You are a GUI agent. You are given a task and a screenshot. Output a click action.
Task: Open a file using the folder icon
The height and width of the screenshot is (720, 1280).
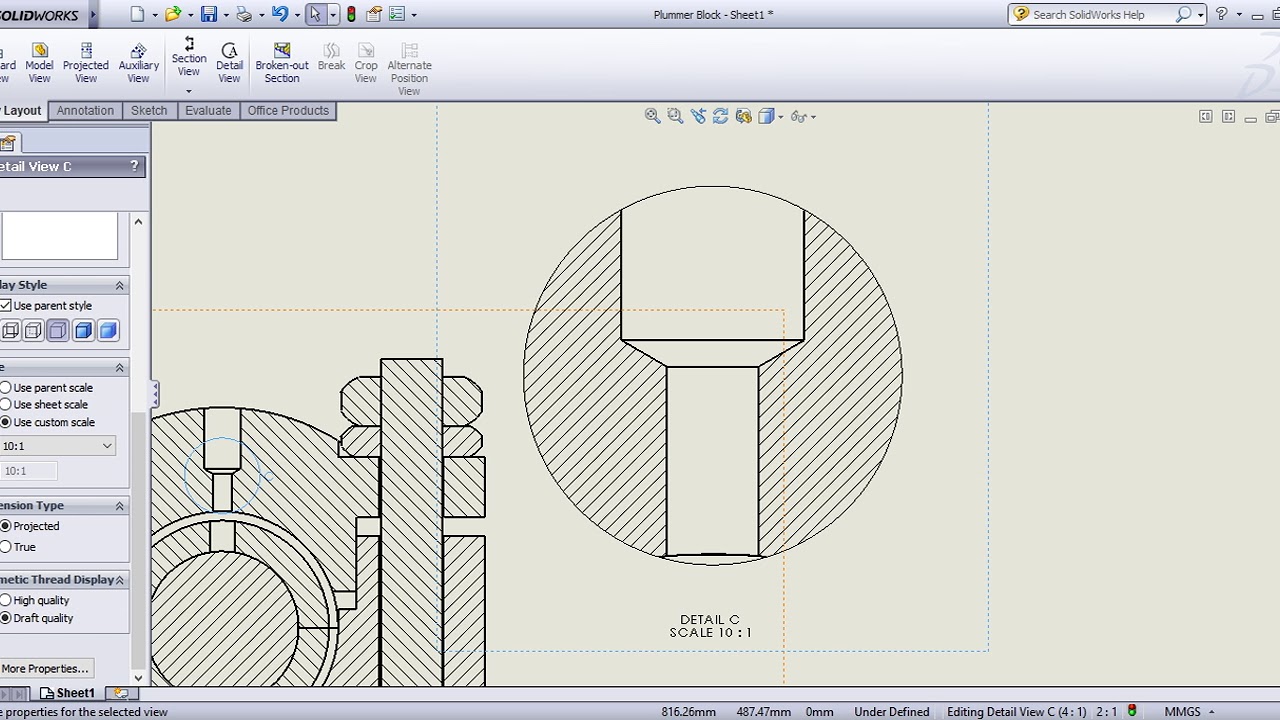173,14
